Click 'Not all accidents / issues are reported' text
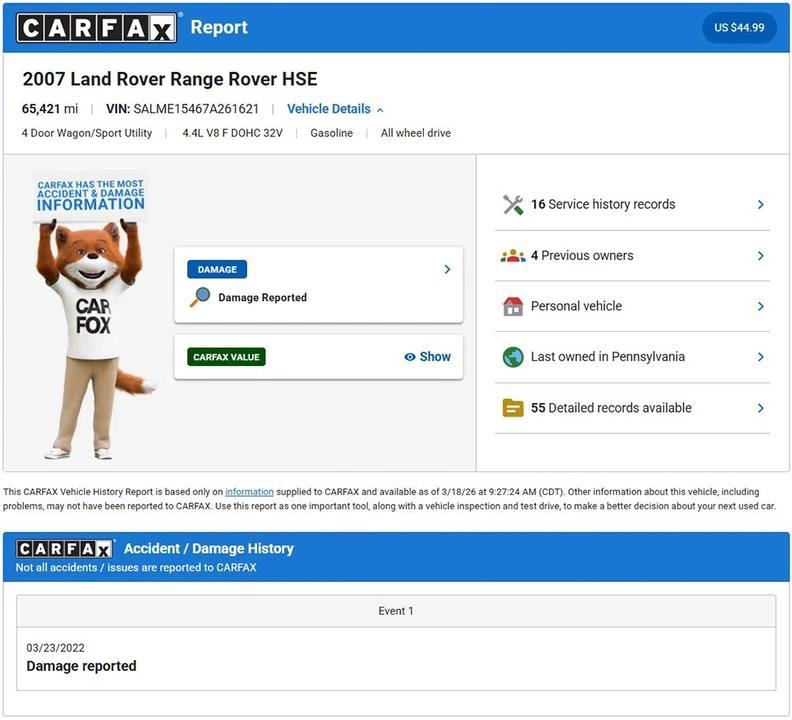 pos(136,567)
